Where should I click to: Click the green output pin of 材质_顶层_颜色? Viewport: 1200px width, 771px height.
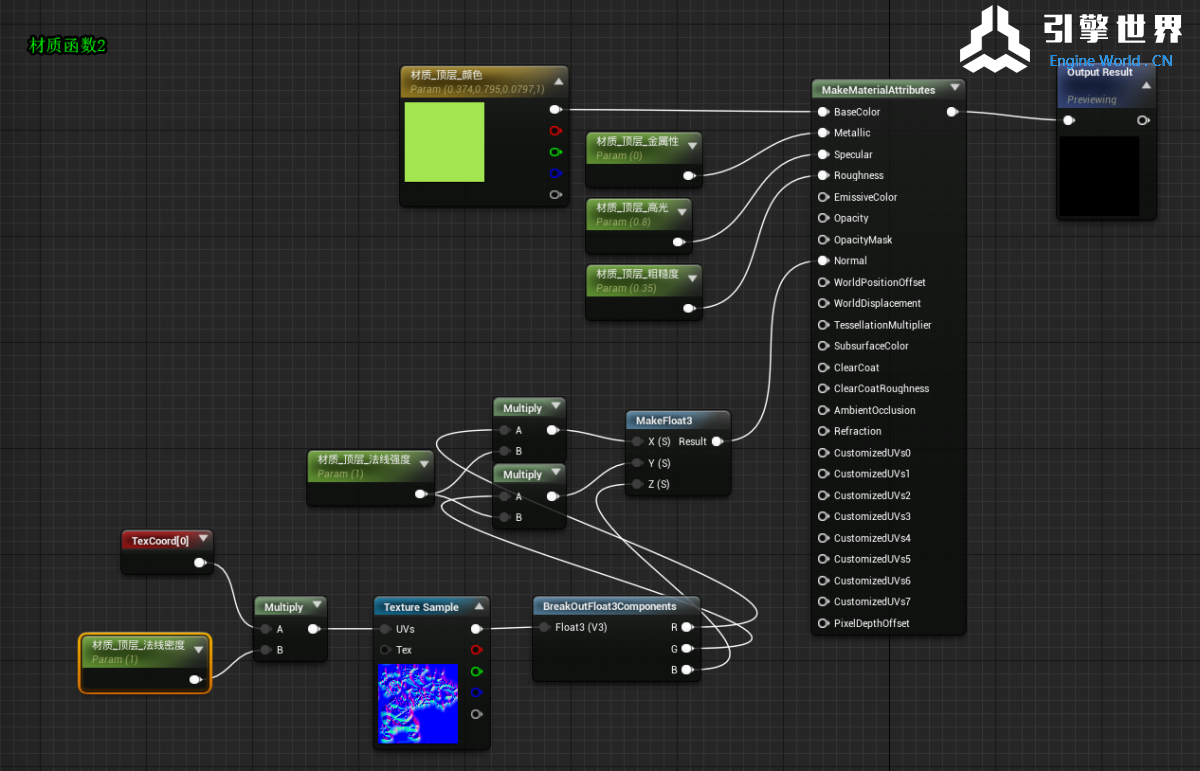pos(555,152)
